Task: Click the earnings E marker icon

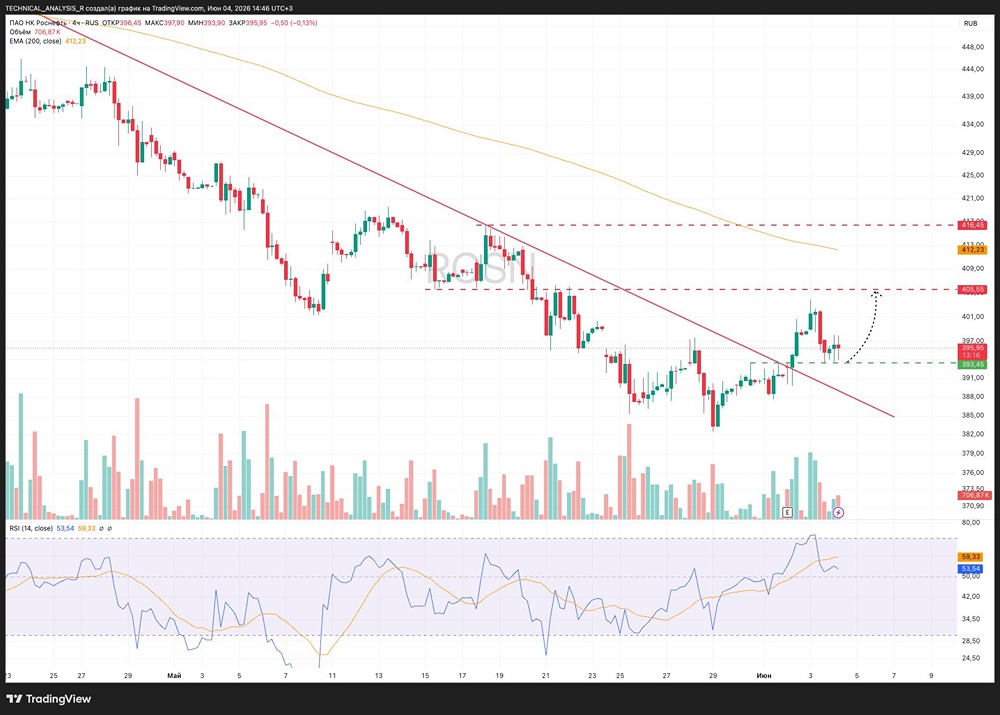Action: [x=787, y=512]
